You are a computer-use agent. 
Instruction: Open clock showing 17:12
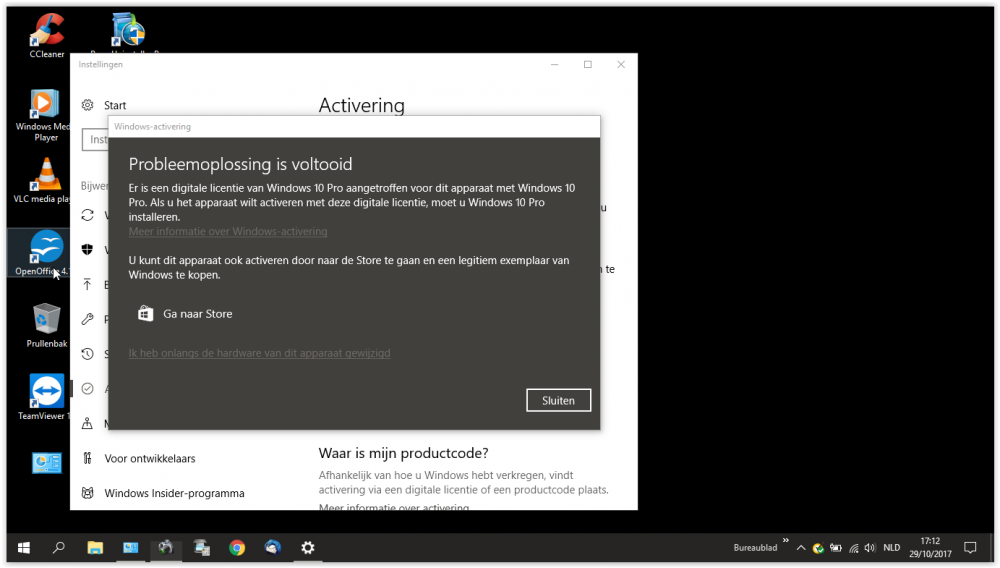(x=930, y=548)
